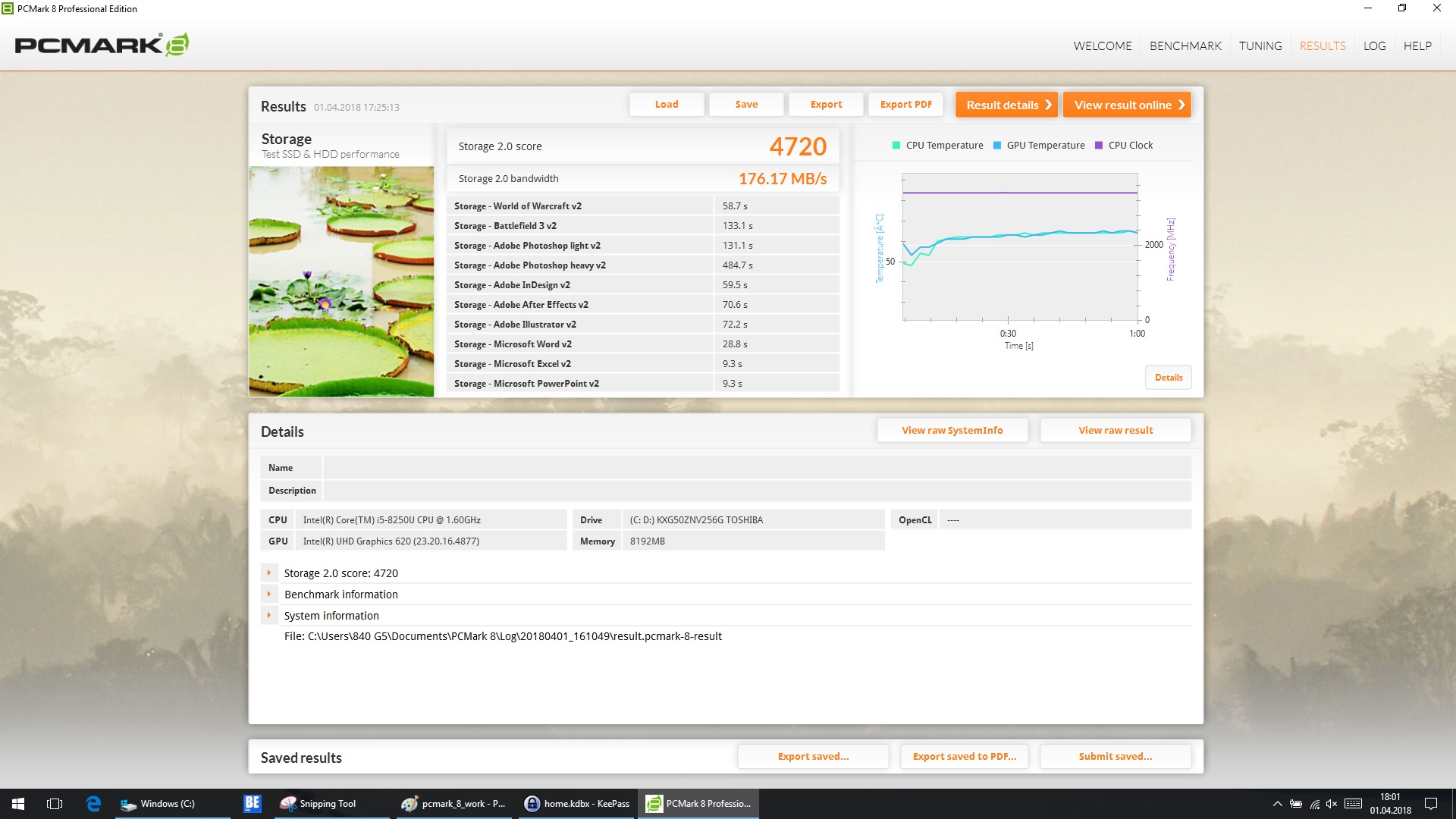Open Task View on the taskbar
Screen dimensions: 1456x819
pos(55,803)
